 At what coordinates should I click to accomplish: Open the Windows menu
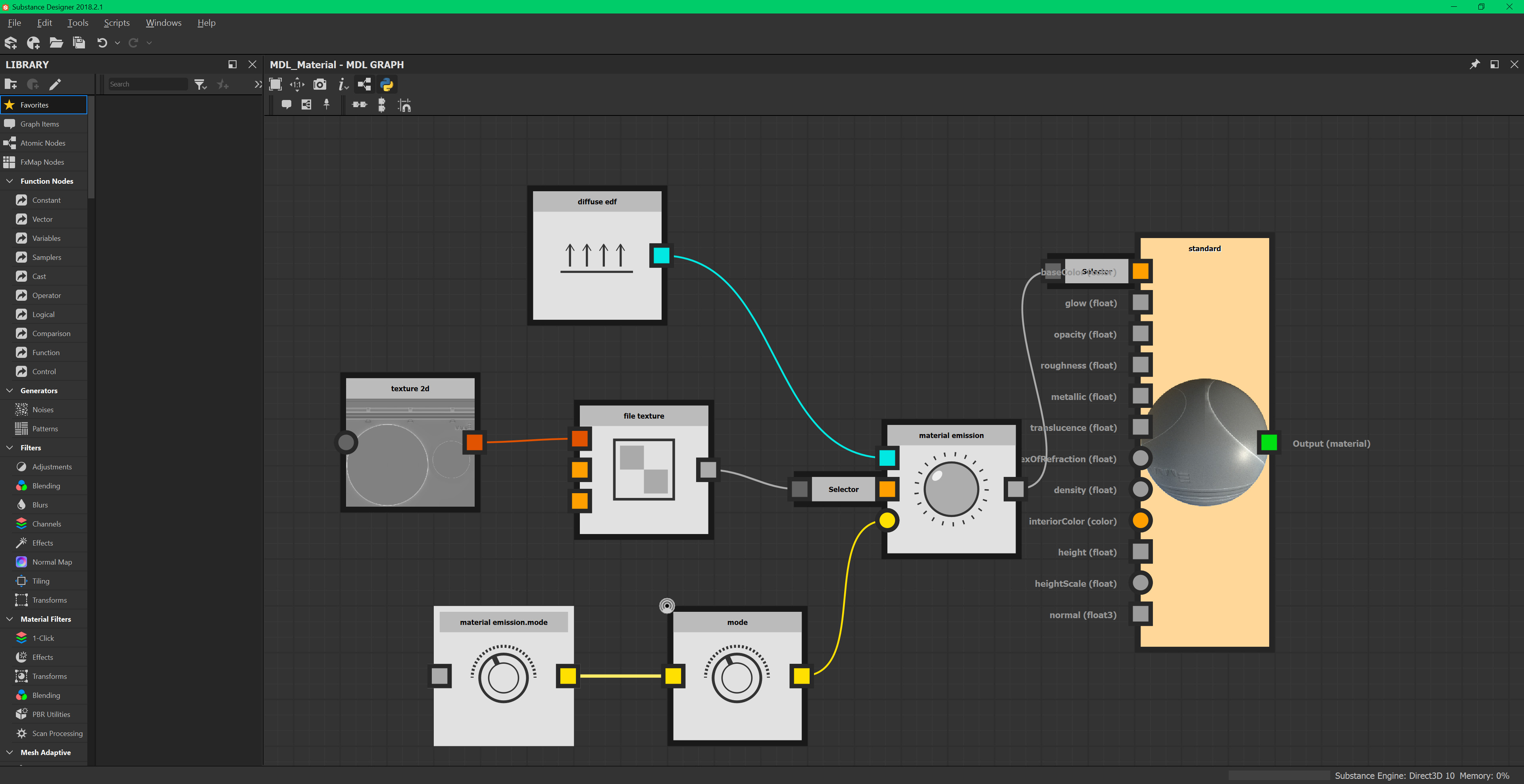click(163, 23)
